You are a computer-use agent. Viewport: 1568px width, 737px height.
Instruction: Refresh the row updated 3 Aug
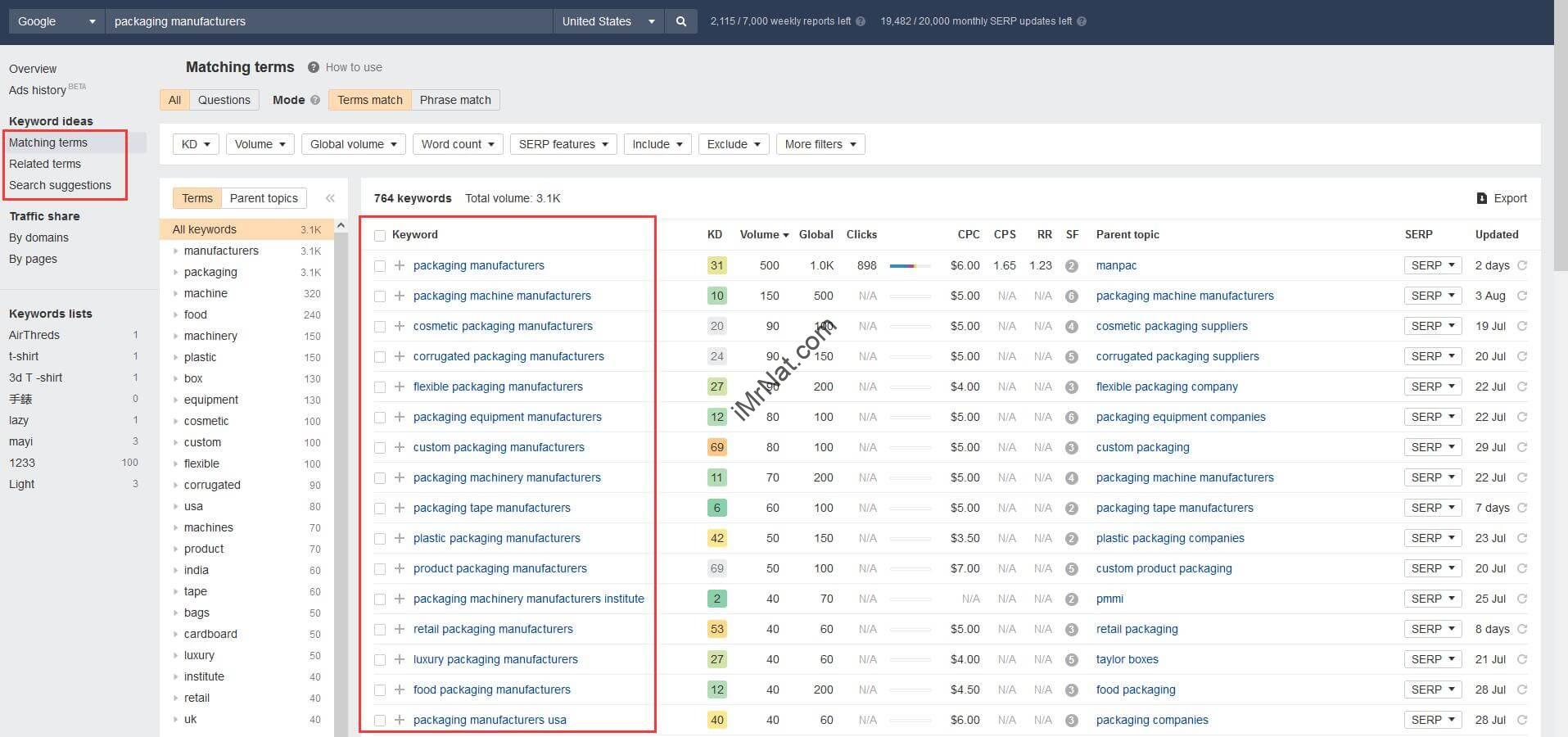click(1522, 296)
